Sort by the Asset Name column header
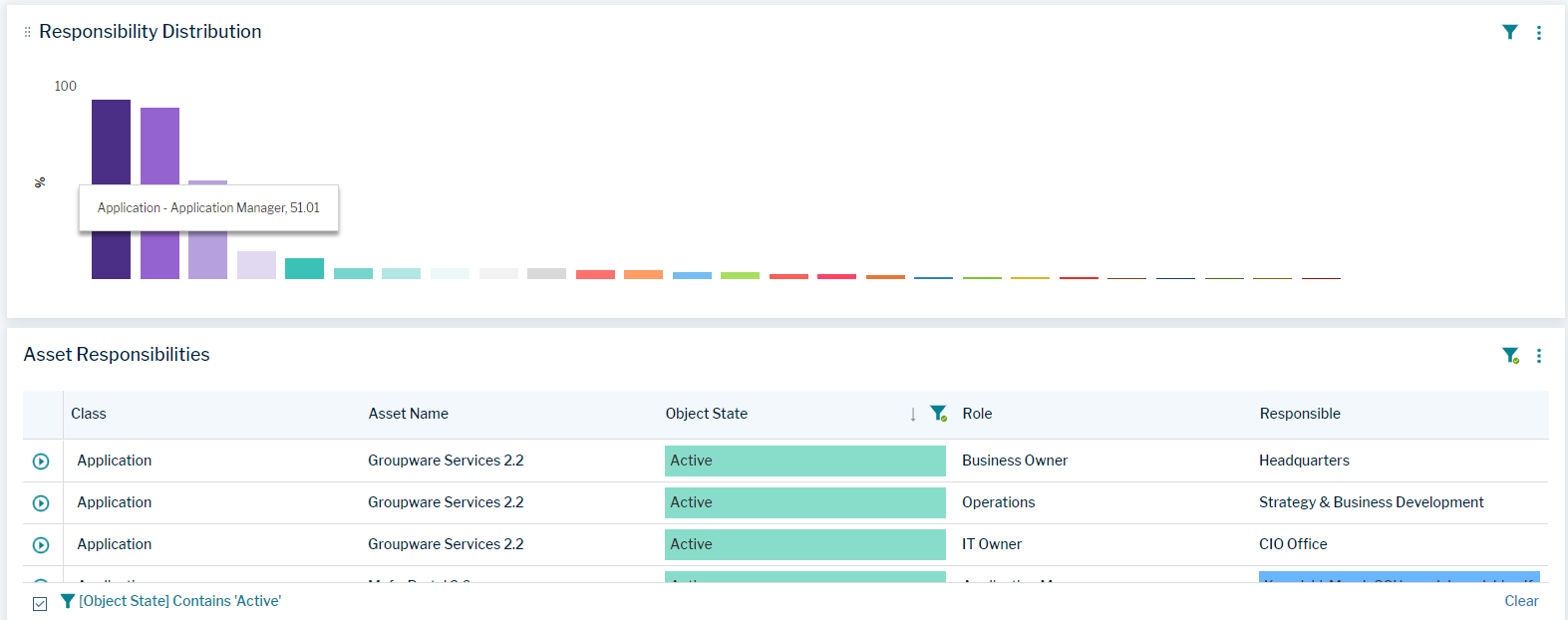The image size is (1568, 620). pos(408,414)
